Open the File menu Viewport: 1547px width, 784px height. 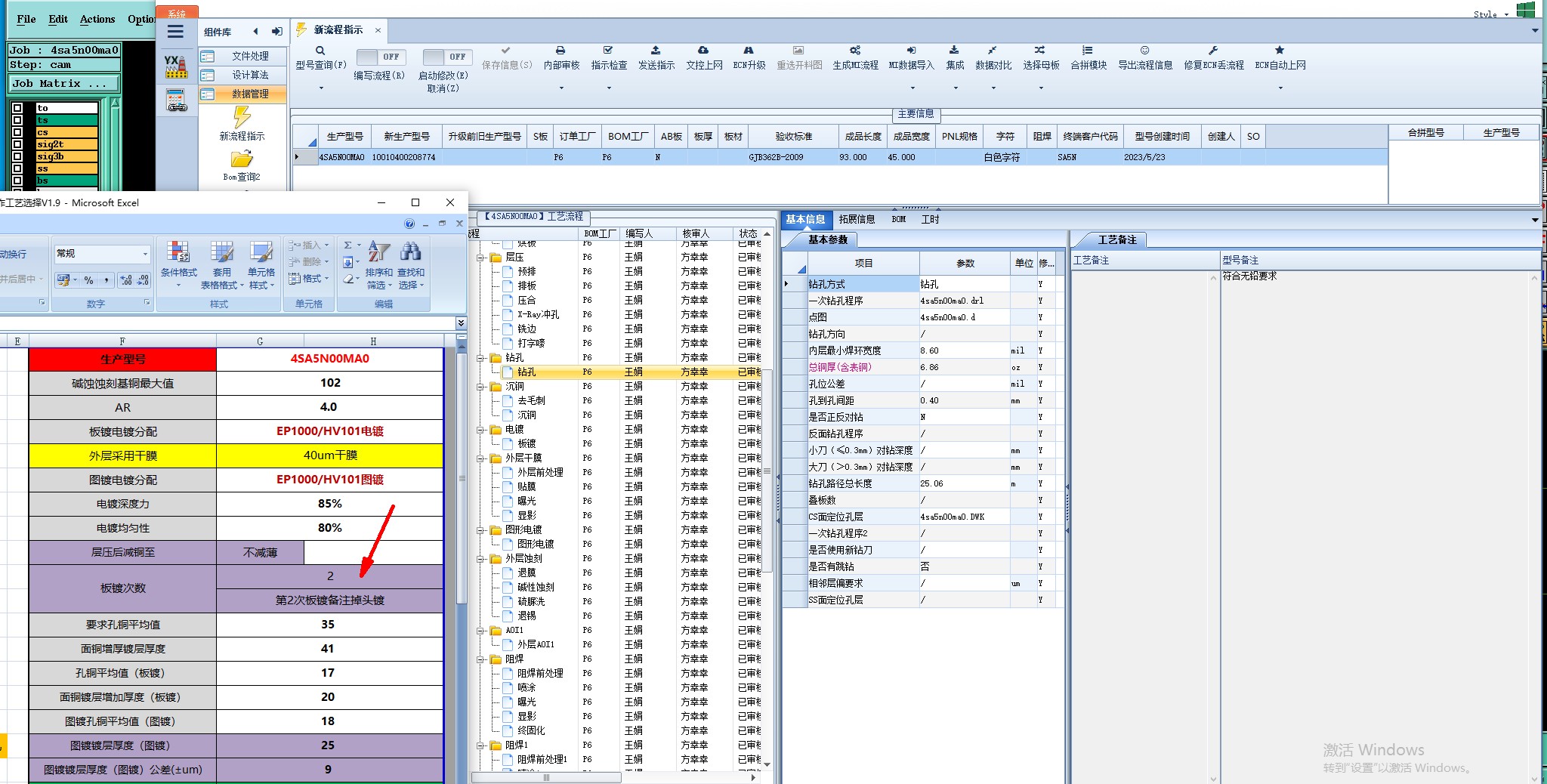(x=26, y=19)
